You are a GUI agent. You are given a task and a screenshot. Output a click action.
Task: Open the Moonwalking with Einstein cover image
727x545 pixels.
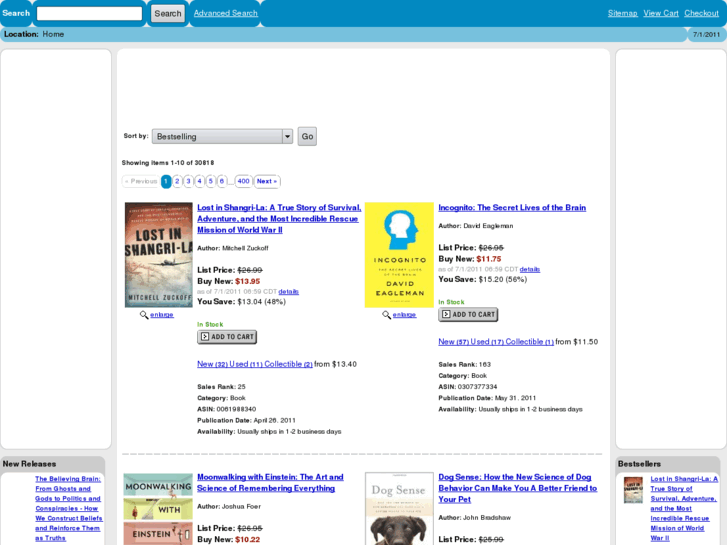point(158,509)
